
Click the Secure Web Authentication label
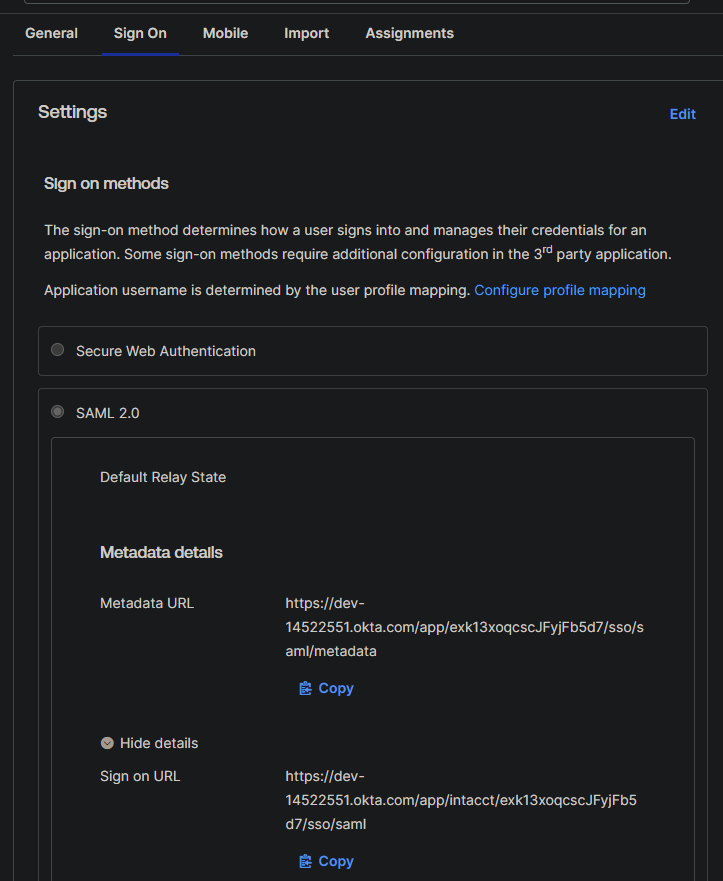(x=166, y=351)
